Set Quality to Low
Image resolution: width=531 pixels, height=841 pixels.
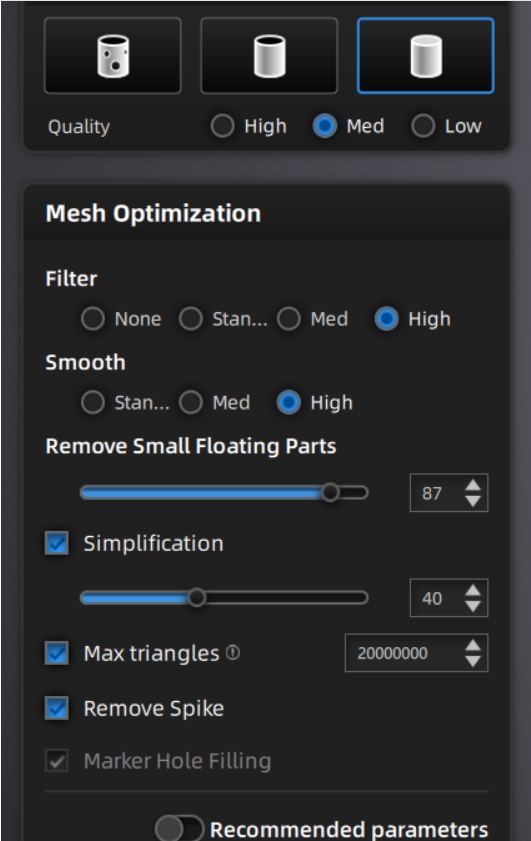pyautogui.click(x=423, y=126)
